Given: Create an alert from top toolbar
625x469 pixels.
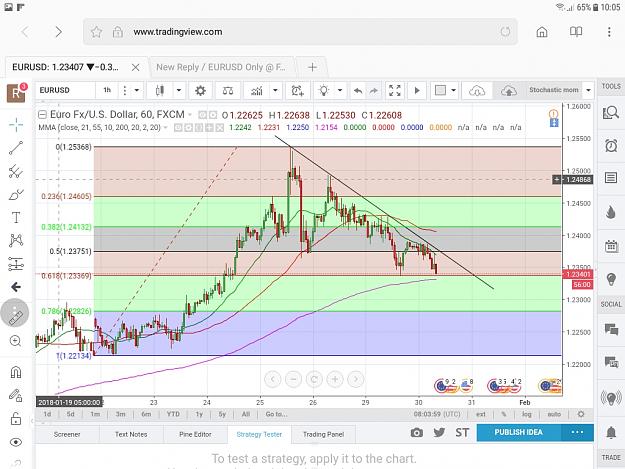Looking at the screenshot, I should [297, 91].
